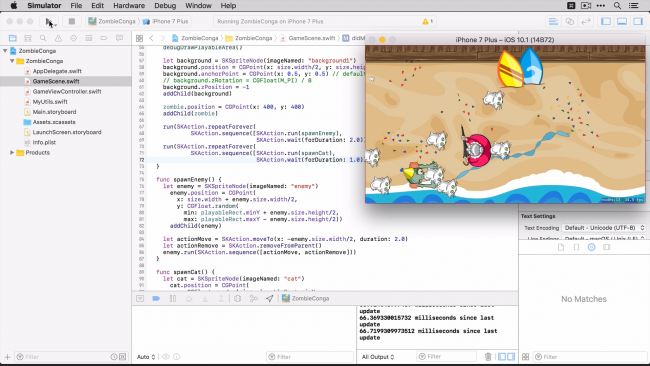Open the Debug navigator icon
Image resolution: width=650 pixels, height=366 pixels.
88,38
